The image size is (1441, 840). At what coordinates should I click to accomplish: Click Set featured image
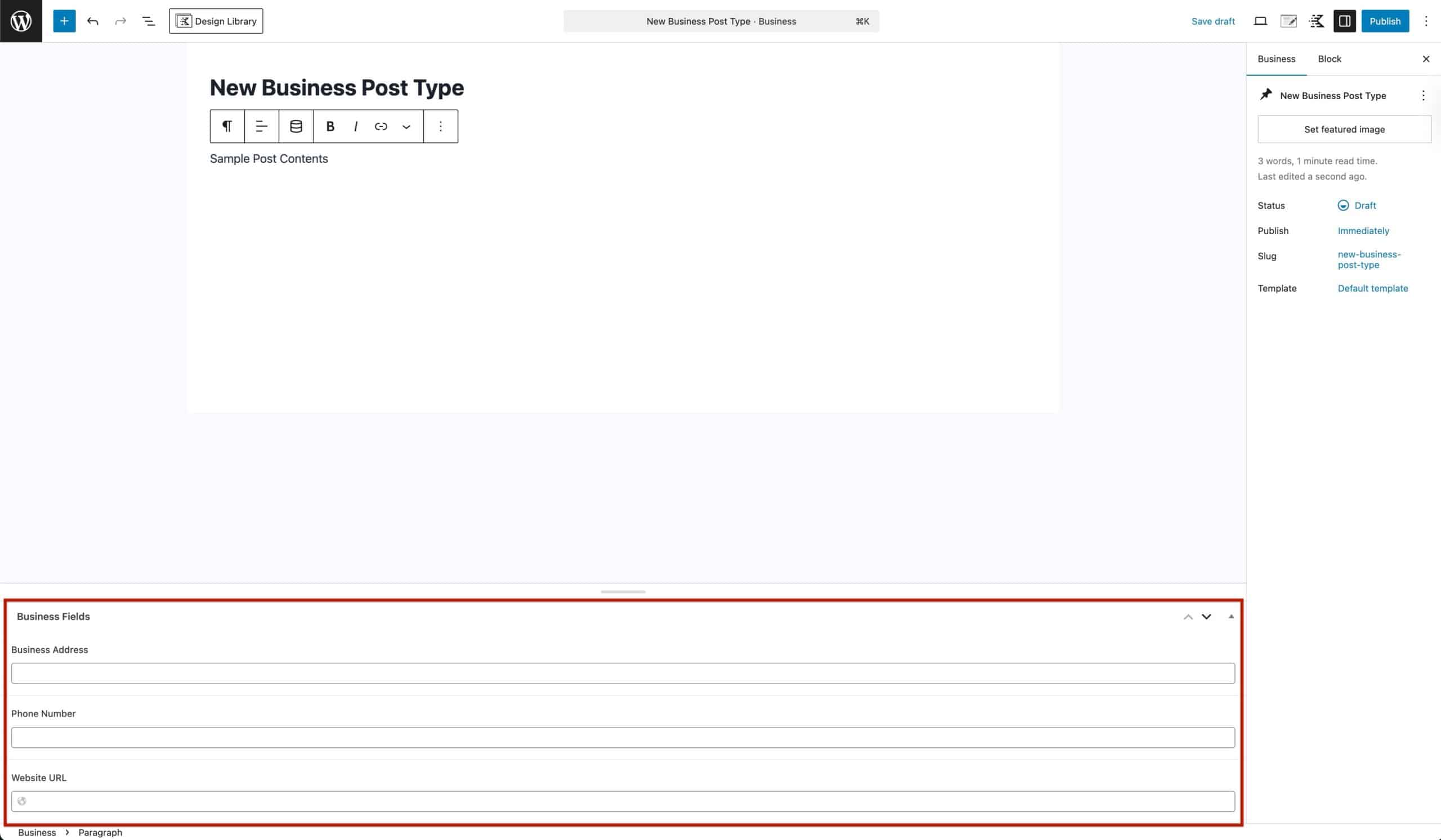point(1344,129)
